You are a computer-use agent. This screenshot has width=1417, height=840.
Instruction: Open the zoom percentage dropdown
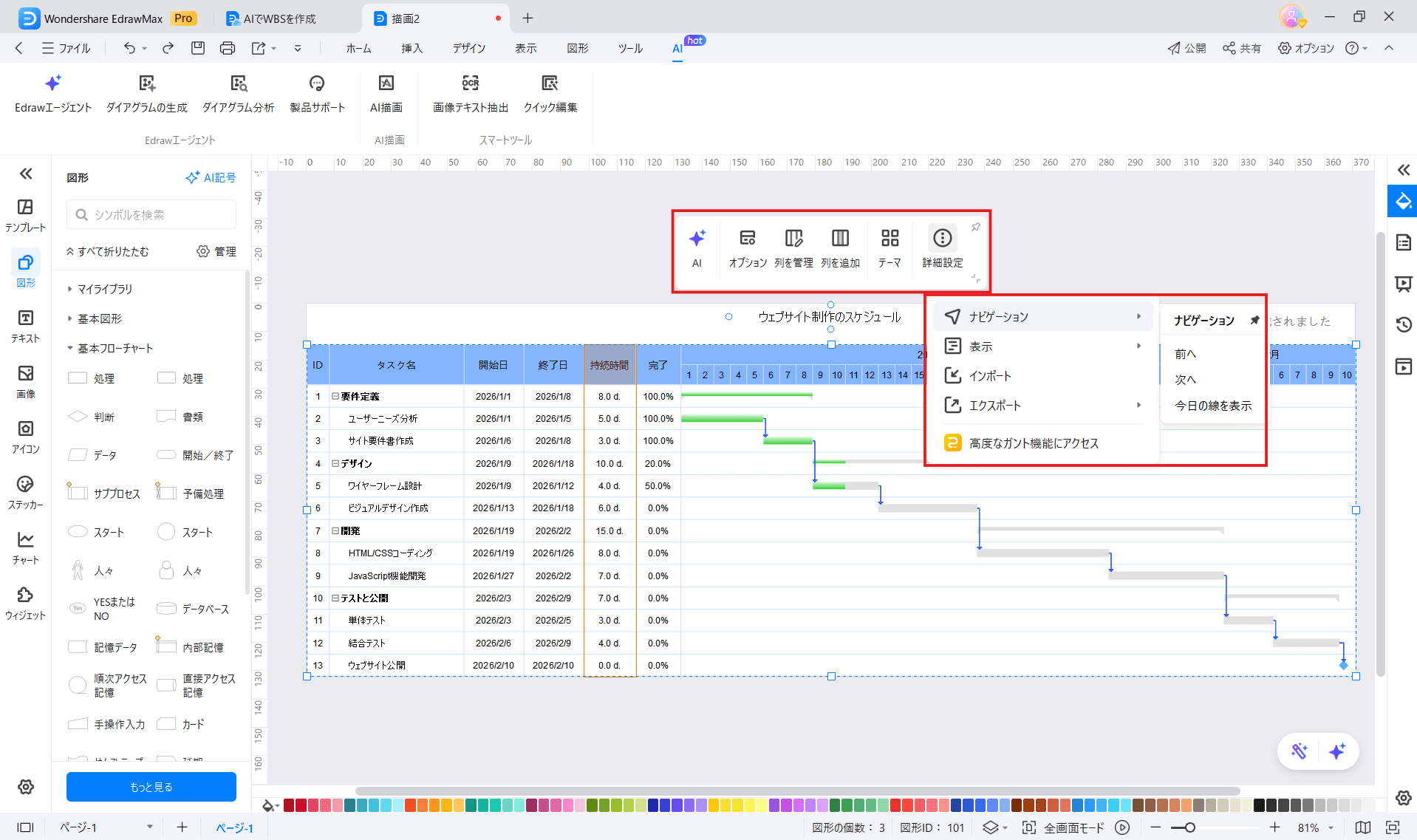pos(1311,827)
